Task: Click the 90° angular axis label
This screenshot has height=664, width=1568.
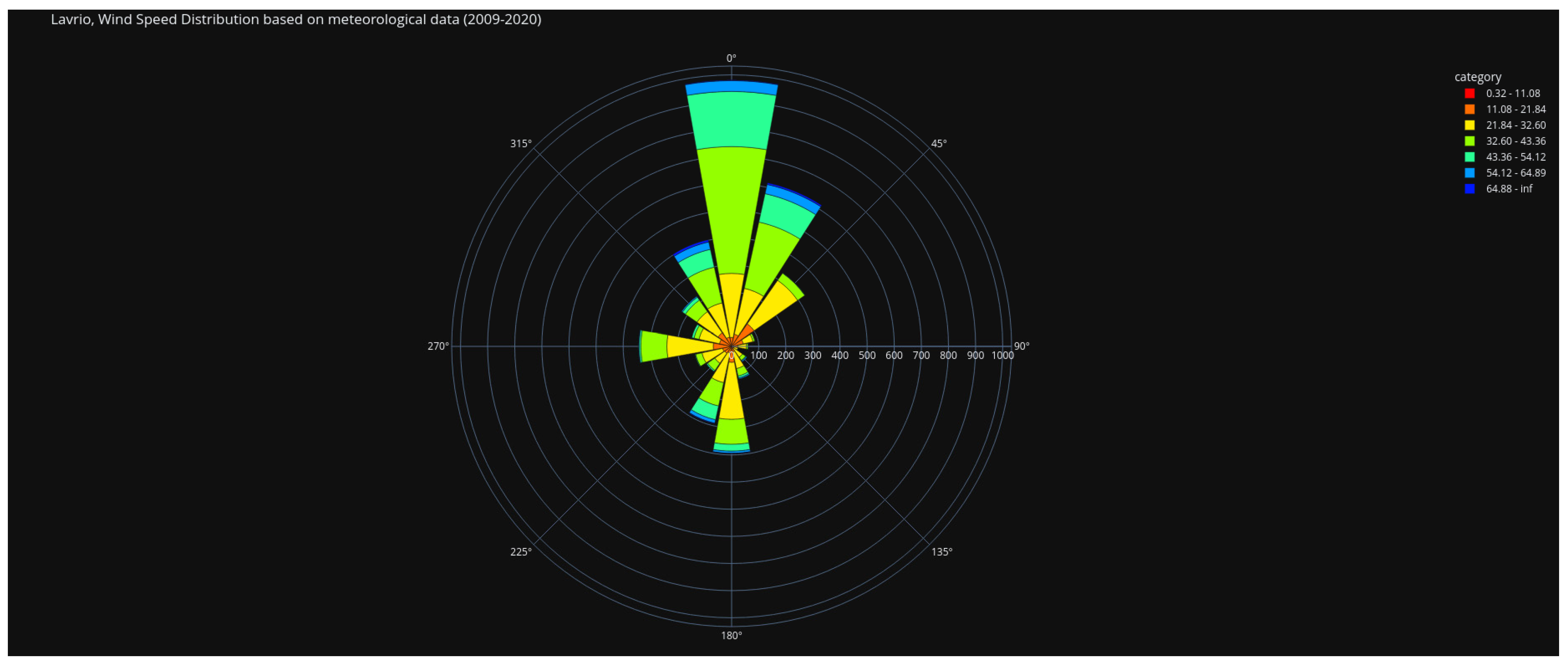Action: [1021, 346]
